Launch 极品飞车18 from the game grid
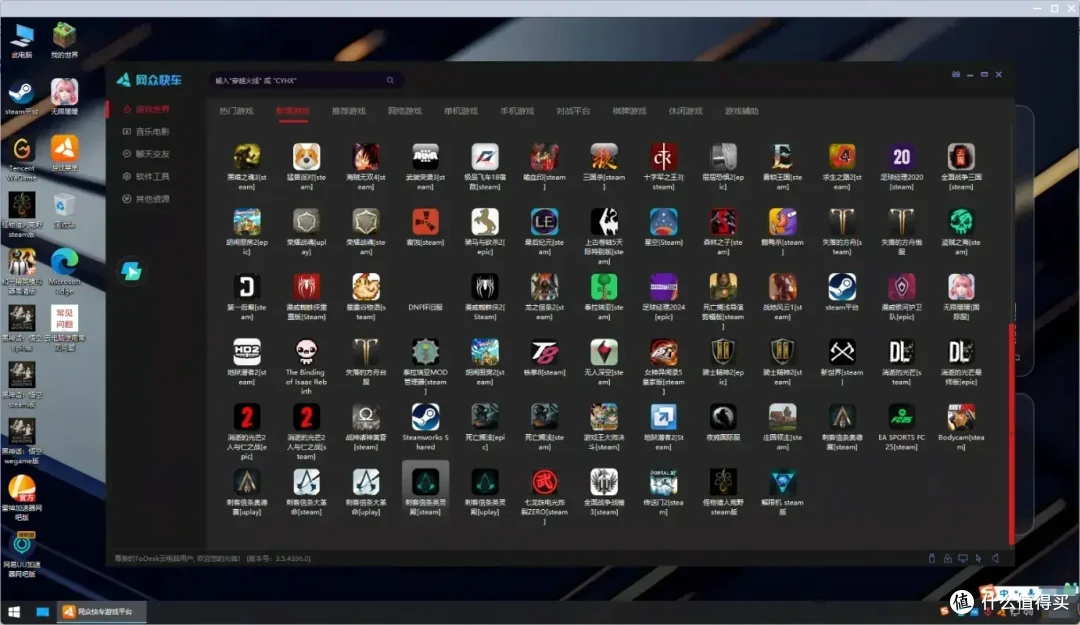The image size is (1080, 625). point(485,157)
